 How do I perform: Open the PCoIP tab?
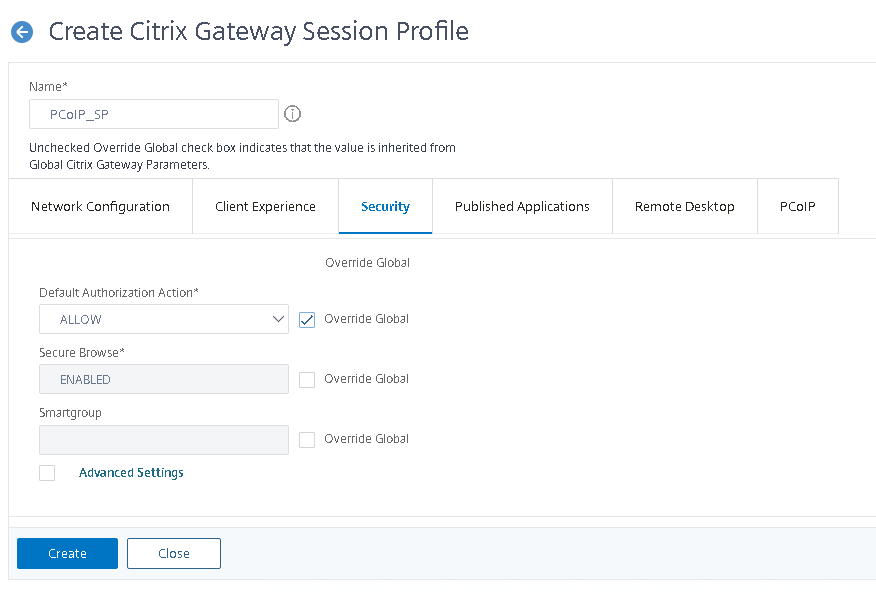pyautogui.click(x=798, y=207)
